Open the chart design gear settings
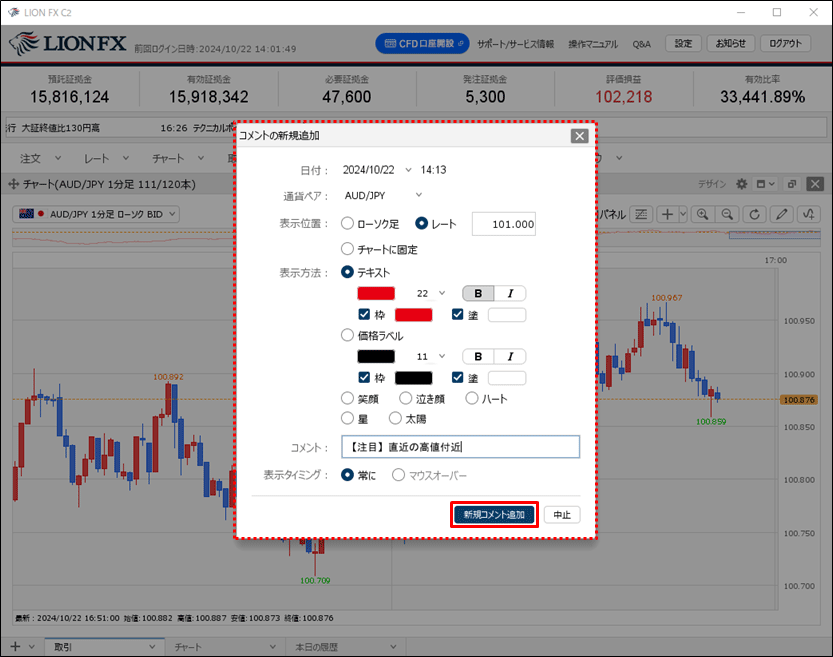833x657 pixels. (x=741, y=184)
